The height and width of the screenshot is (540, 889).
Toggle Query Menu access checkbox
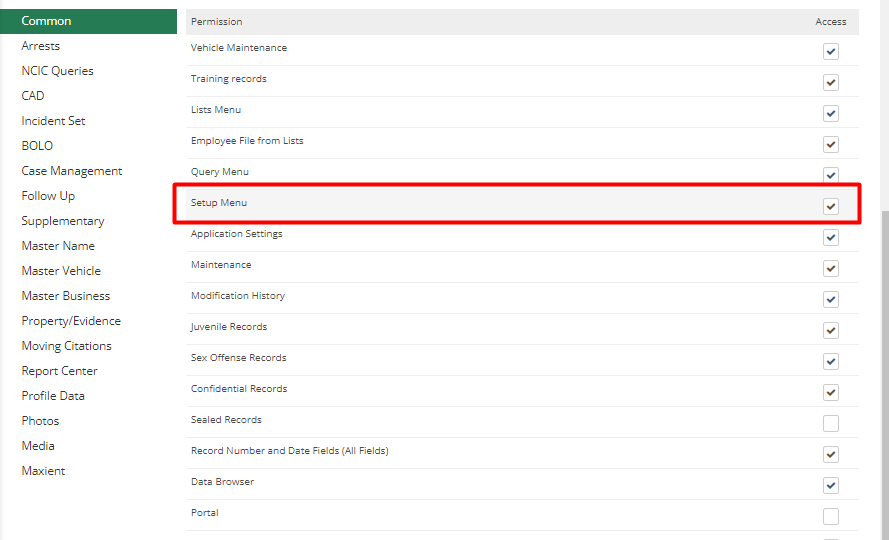click(831, 175)
